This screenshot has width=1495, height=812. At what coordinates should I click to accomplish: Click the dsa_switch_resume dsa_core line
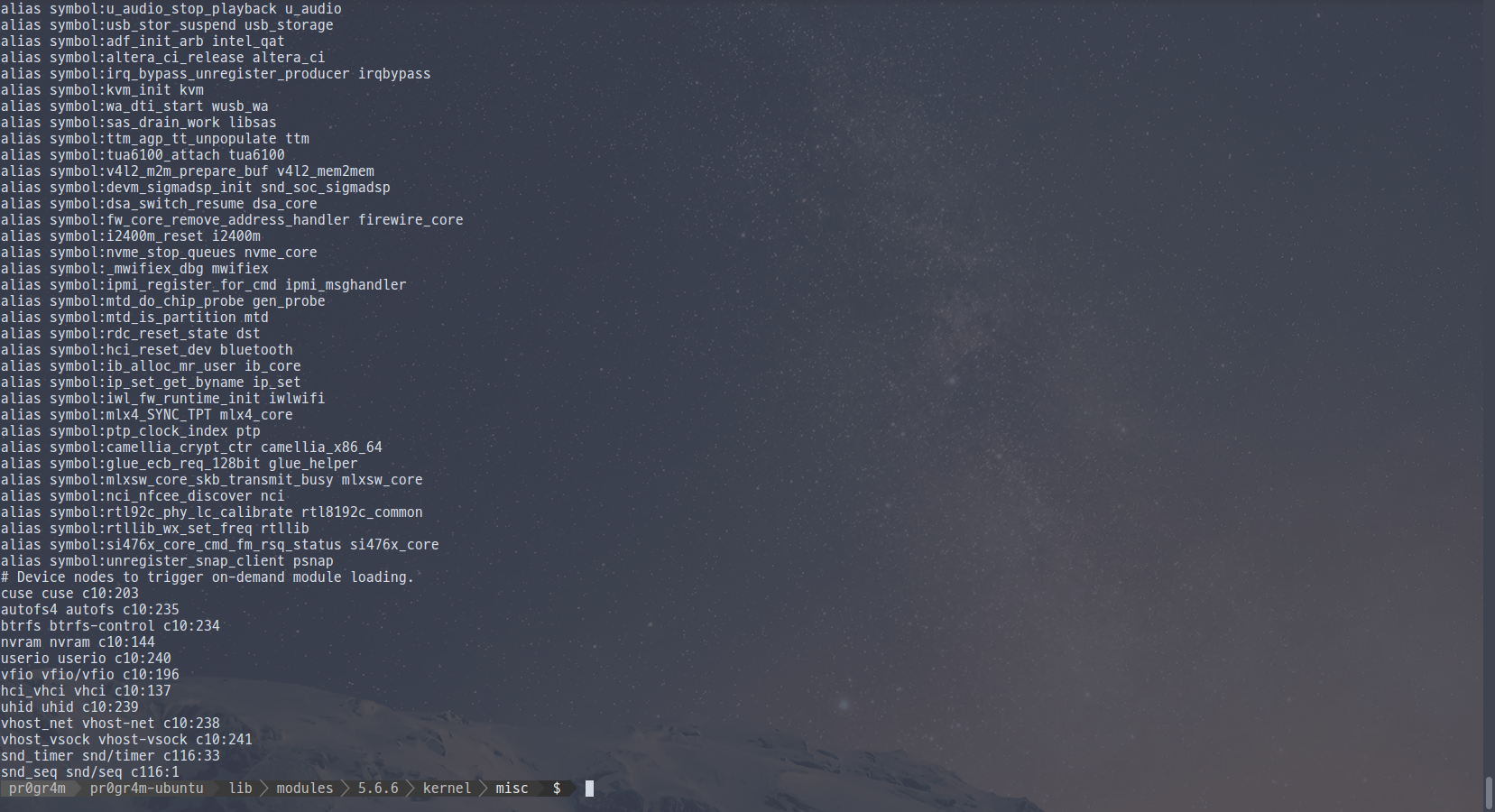[159, 204]
